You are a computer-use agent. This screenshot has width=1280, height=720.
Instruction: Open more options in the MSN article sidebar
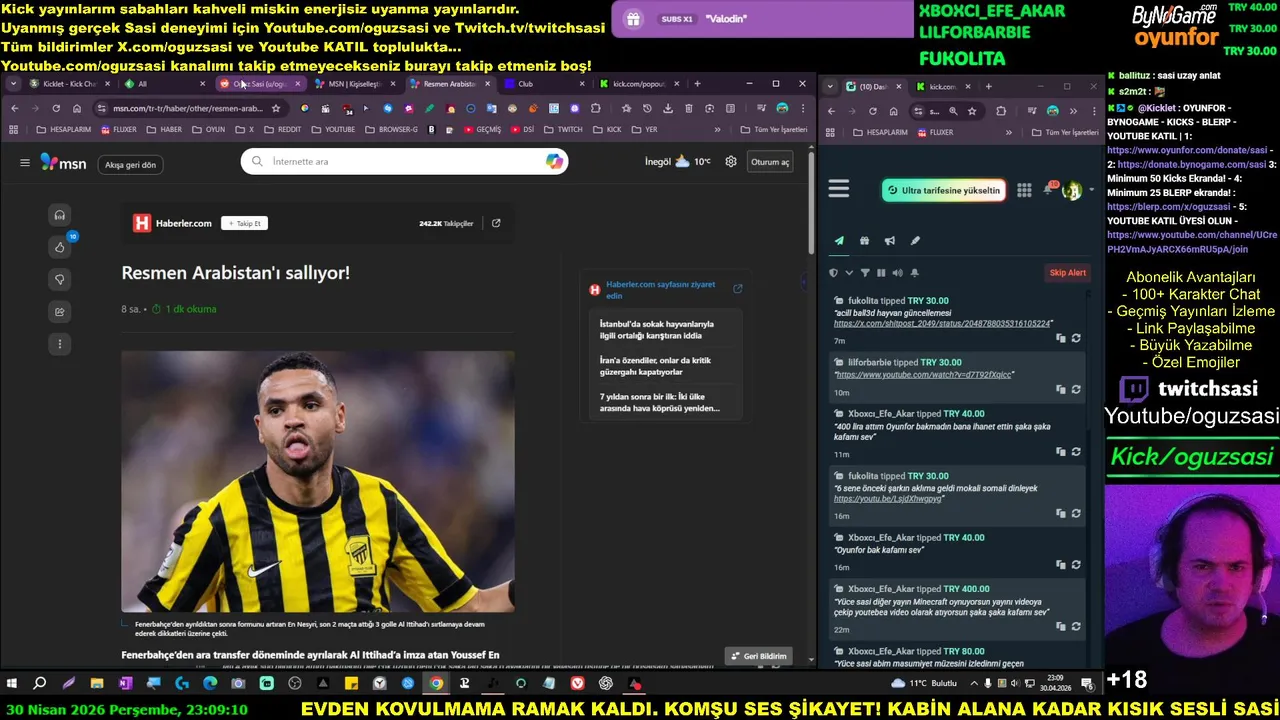(60, 344)
